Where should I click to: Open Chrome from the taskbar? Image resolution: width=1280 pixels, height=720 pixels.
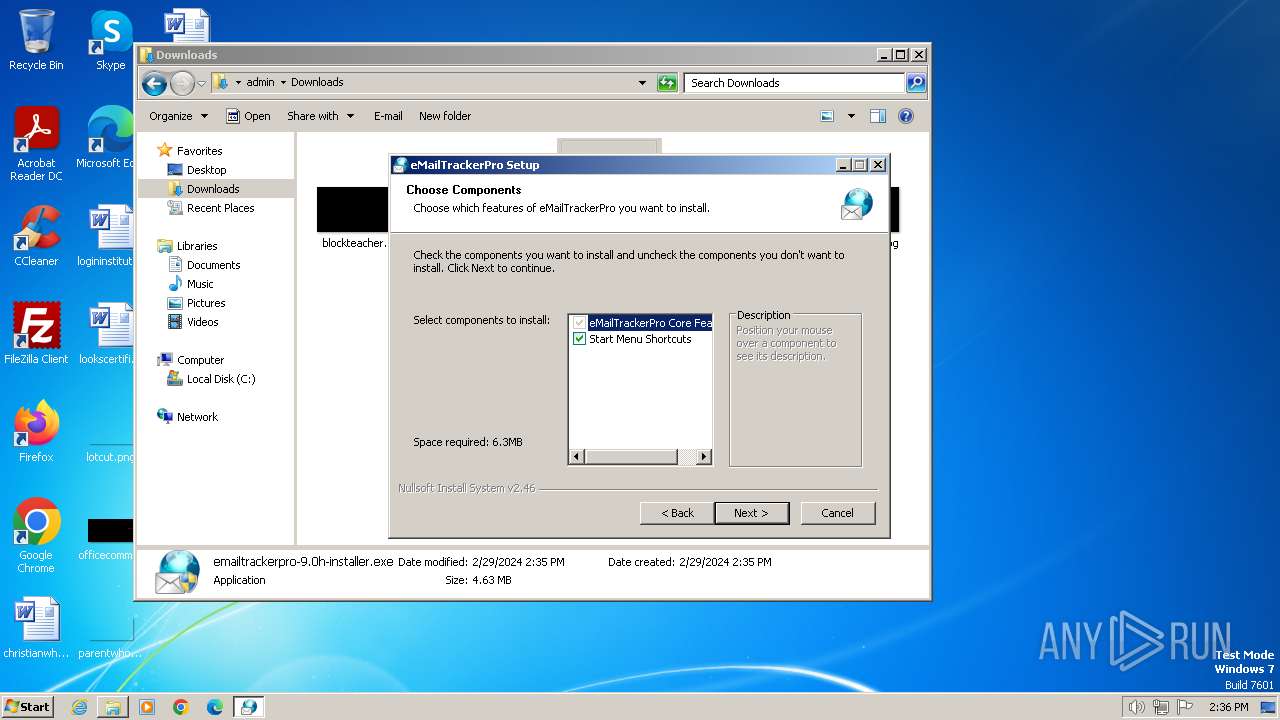181,707
